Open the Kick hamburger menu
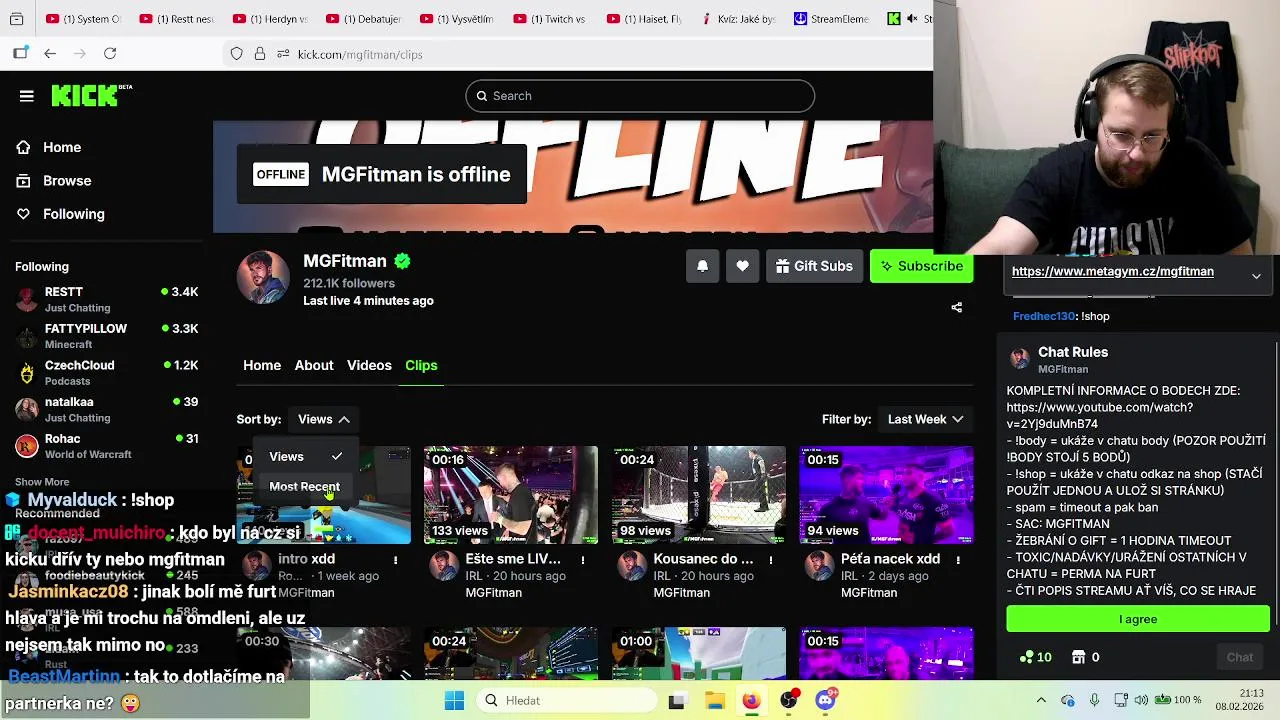The width and height of the screenshot is (1280, 720). pos(27,96)
